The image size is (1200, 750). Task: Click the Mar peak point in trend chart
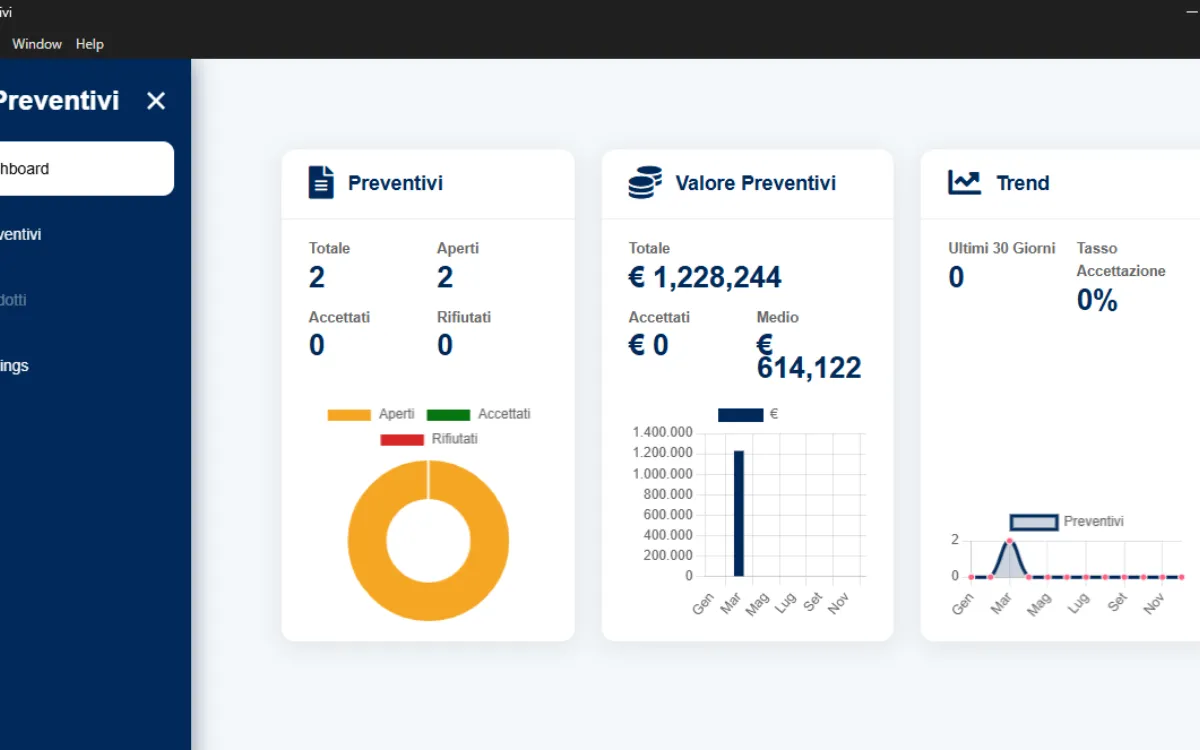point(1009,541)
